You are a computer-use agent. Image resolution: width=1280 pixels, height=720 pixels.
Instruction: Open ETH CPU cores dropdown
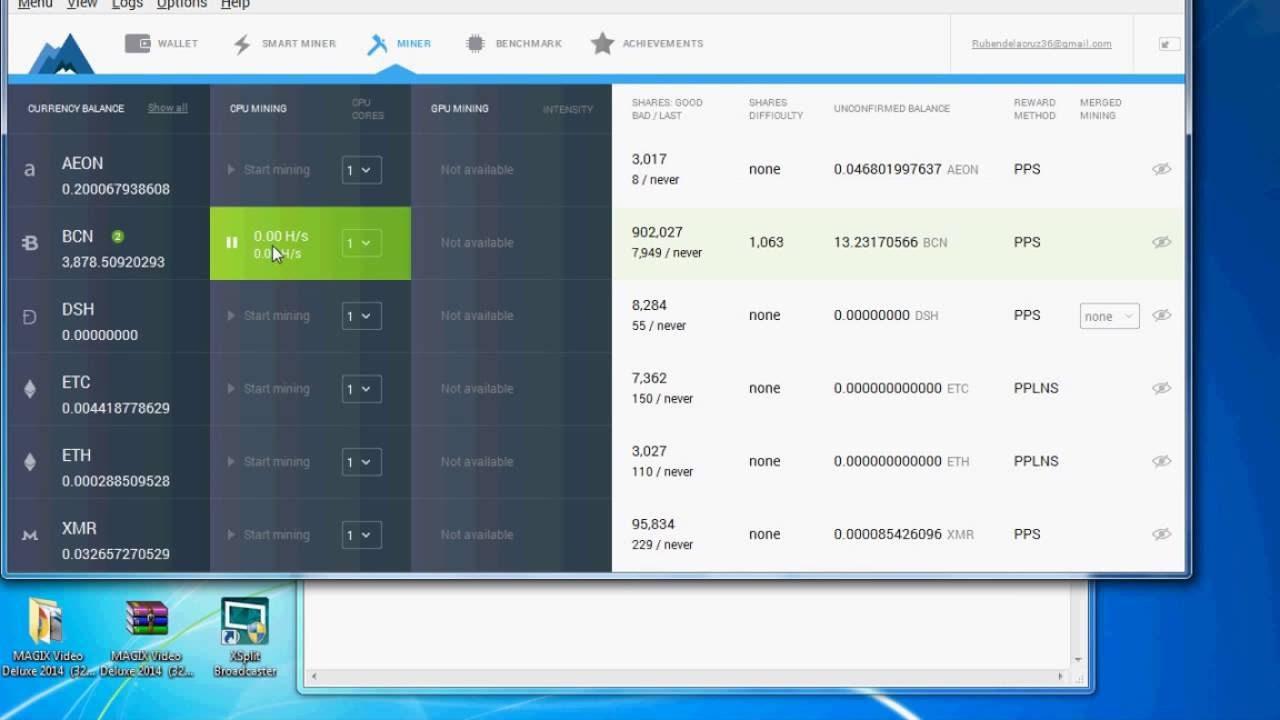tap(361, 462)
